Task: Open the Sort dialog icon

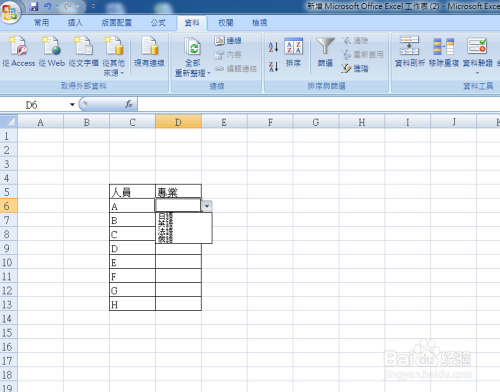Action: [293, 46]
